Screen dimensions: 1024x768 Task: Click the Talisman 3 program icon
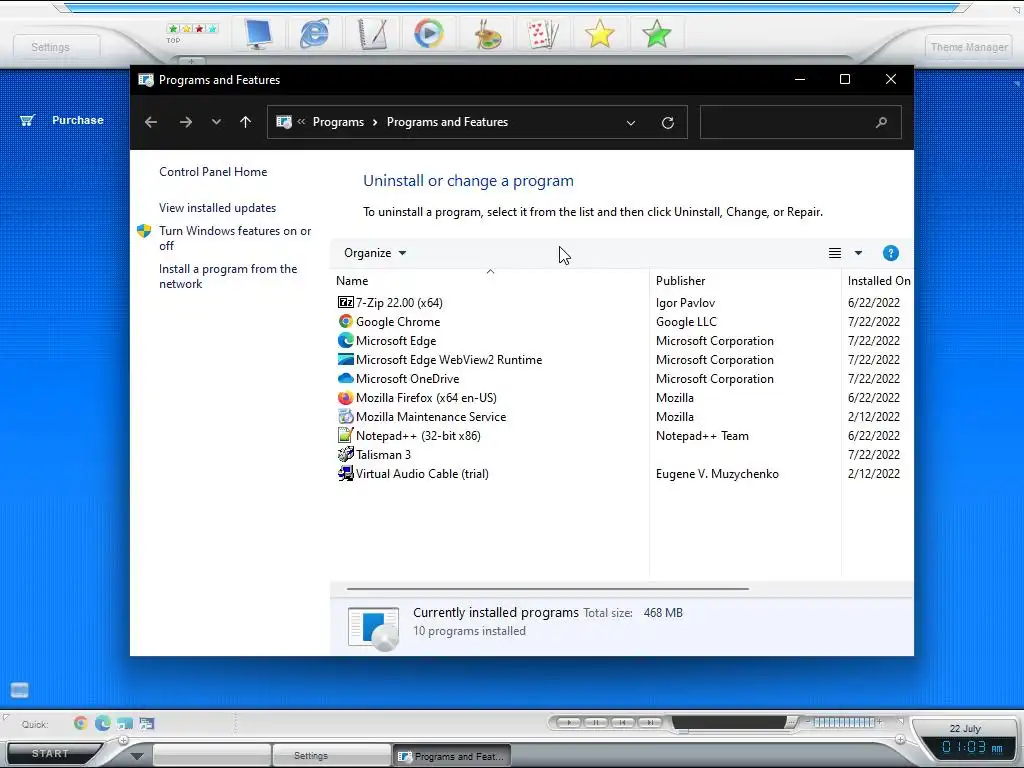click(345, 455)
